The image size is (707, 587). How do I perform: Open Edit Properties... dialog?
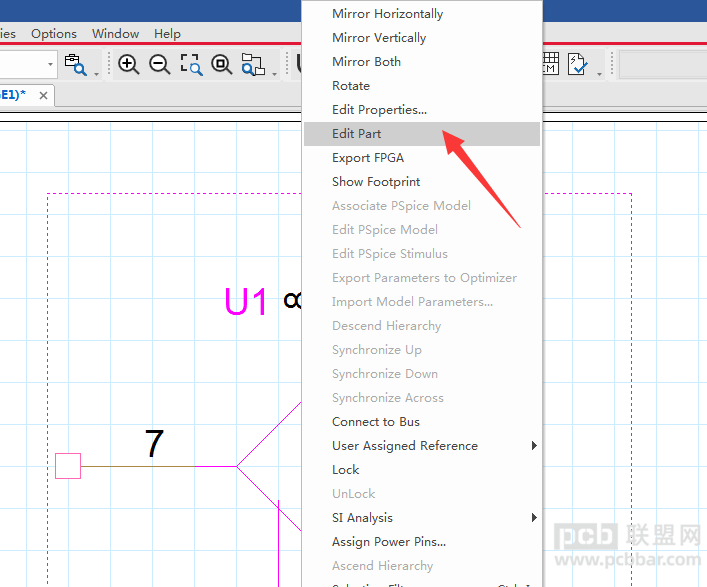coord(422,110)
